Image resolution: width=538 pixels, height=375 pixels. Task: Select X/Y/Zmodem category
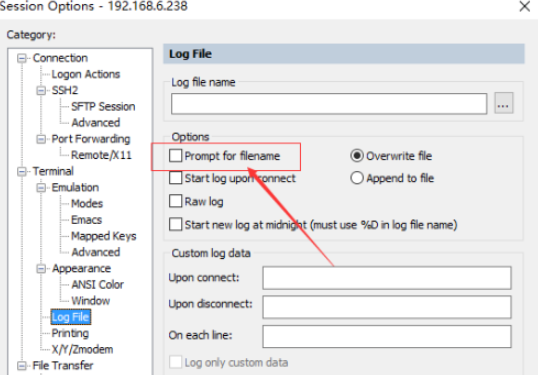point(82,350)
